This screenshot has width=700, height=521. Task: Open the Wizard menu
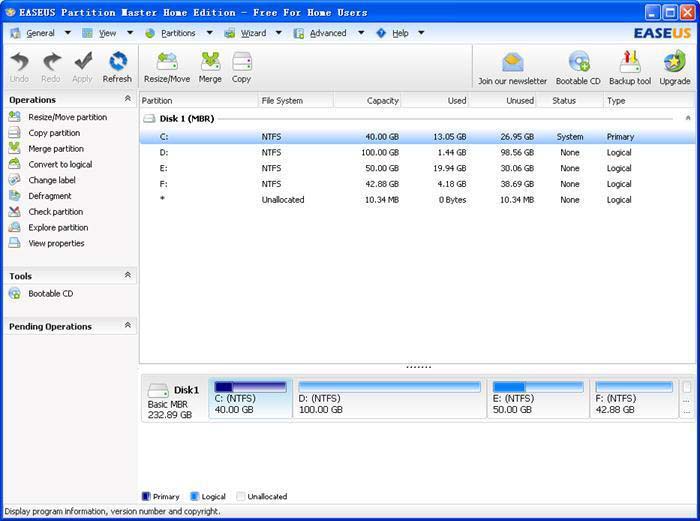point(253,33)
